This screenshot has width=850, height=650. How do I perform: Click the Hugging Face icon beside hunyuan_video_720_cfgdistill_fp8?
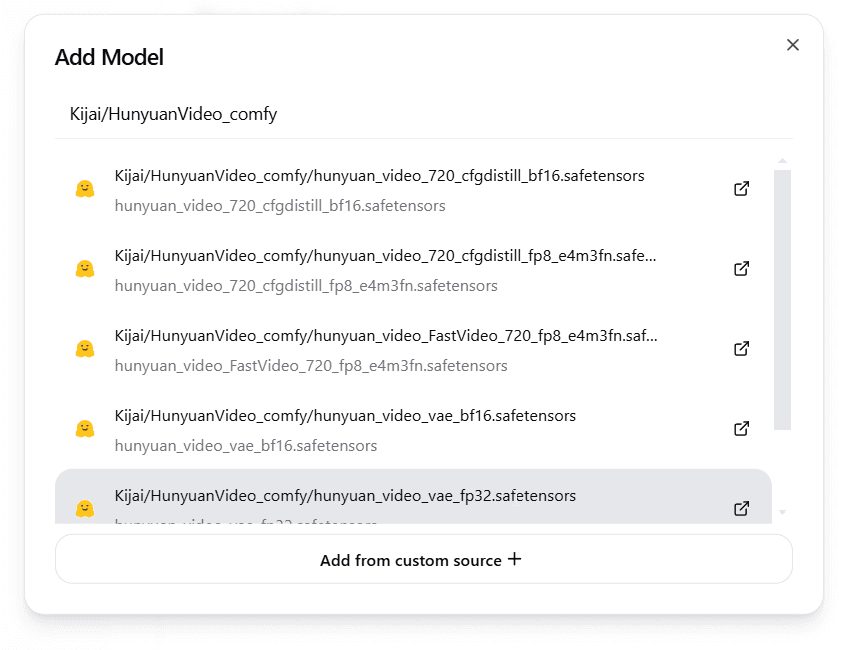coord(84,268)
